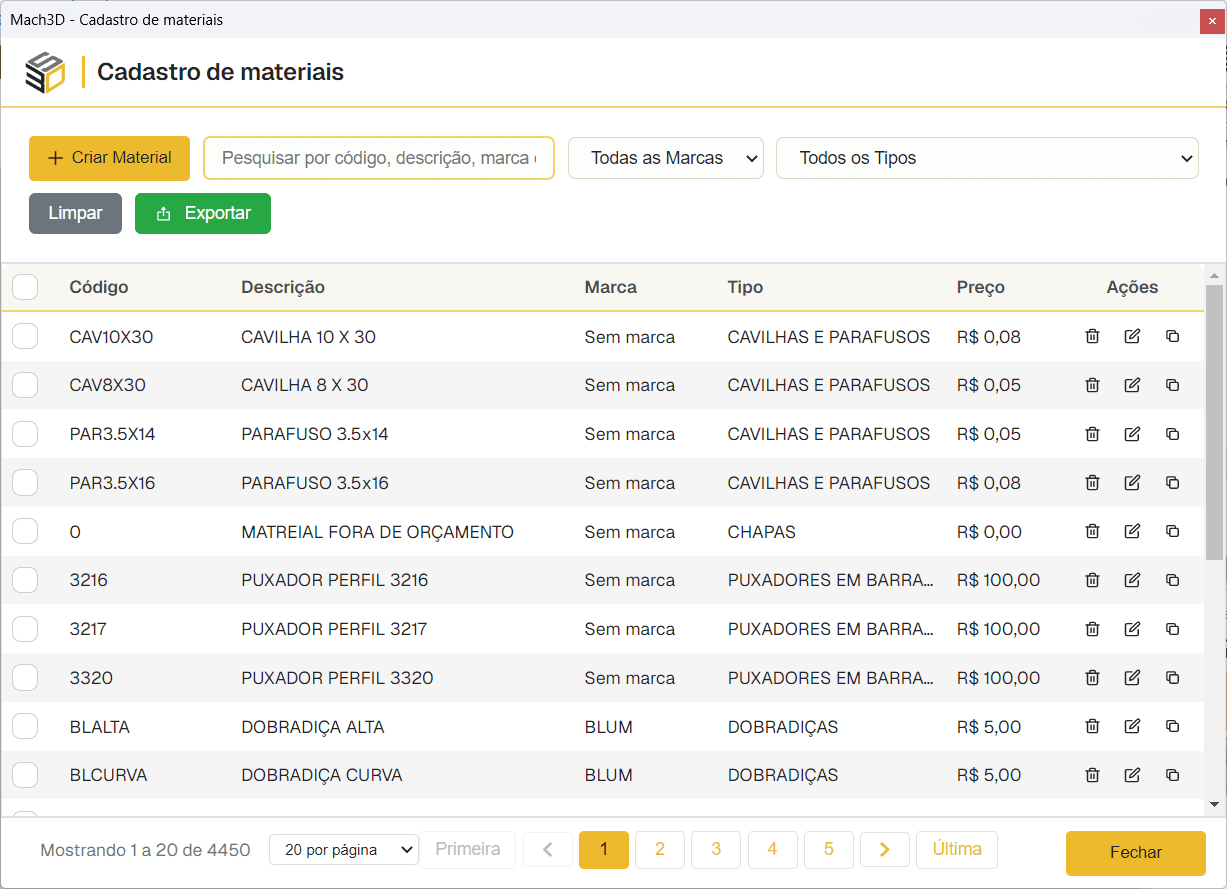Change the 20 por página selector
The image size is (1227, 889).
coord(344,850)
